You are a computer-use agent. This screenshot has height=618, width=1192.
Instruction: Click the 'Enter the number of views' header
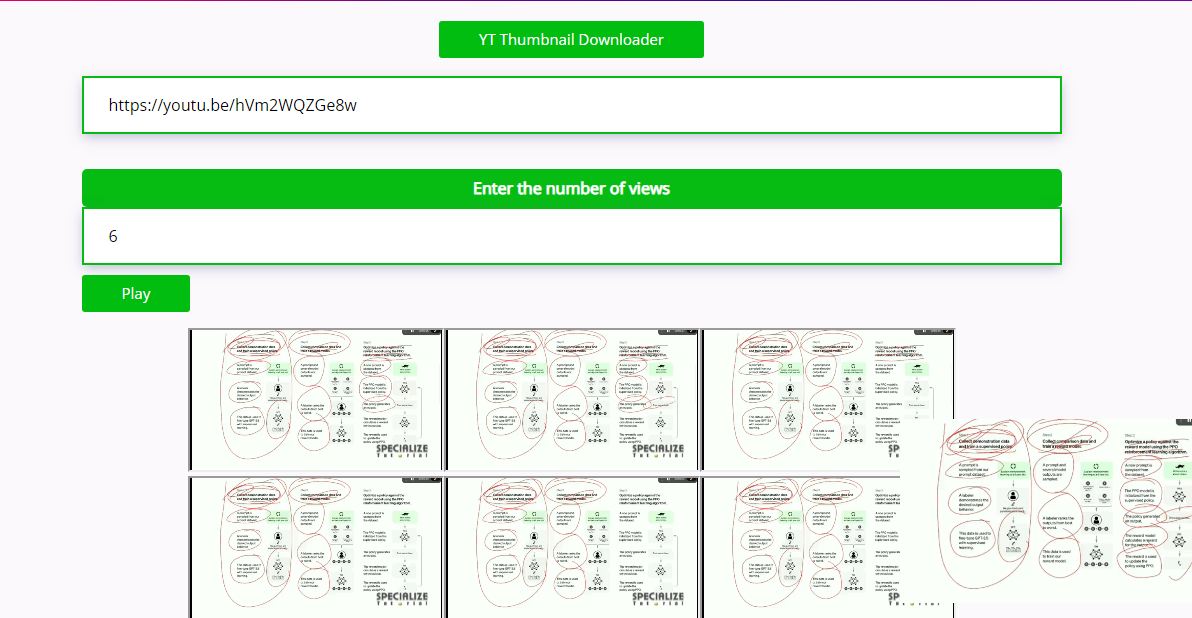coord(572,189)
